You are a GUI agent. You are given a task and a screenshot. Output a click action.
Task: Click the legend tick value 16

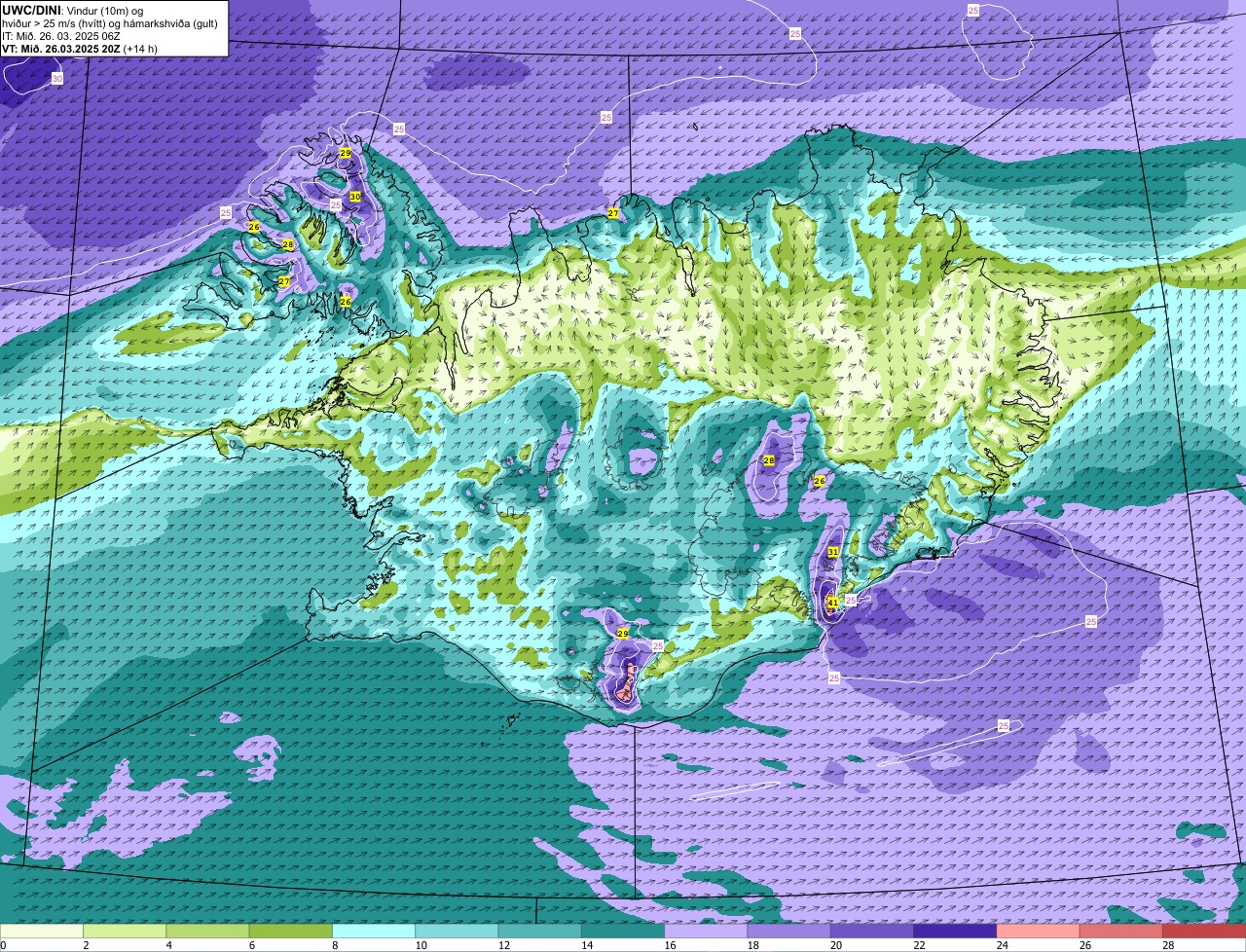(669, 945)
